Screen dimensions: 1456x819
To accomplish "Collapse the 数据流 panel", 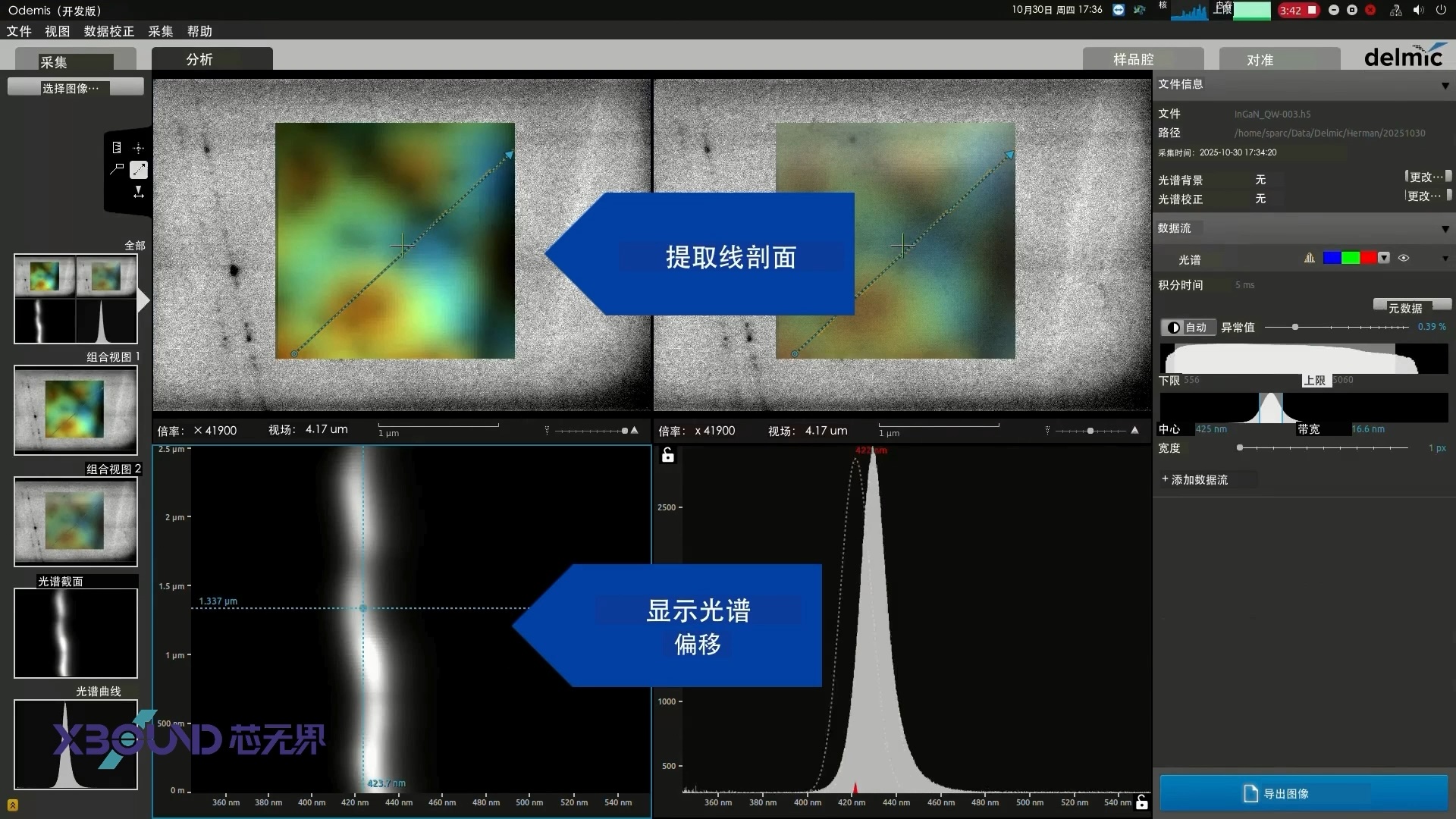I will pos(1445,229).
